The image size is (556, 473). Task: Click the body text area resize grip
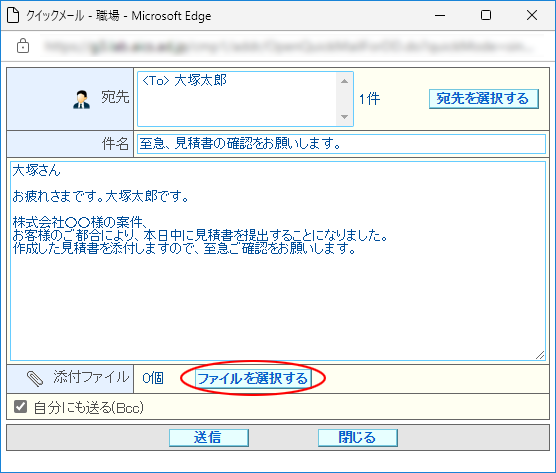coord(540,355)
